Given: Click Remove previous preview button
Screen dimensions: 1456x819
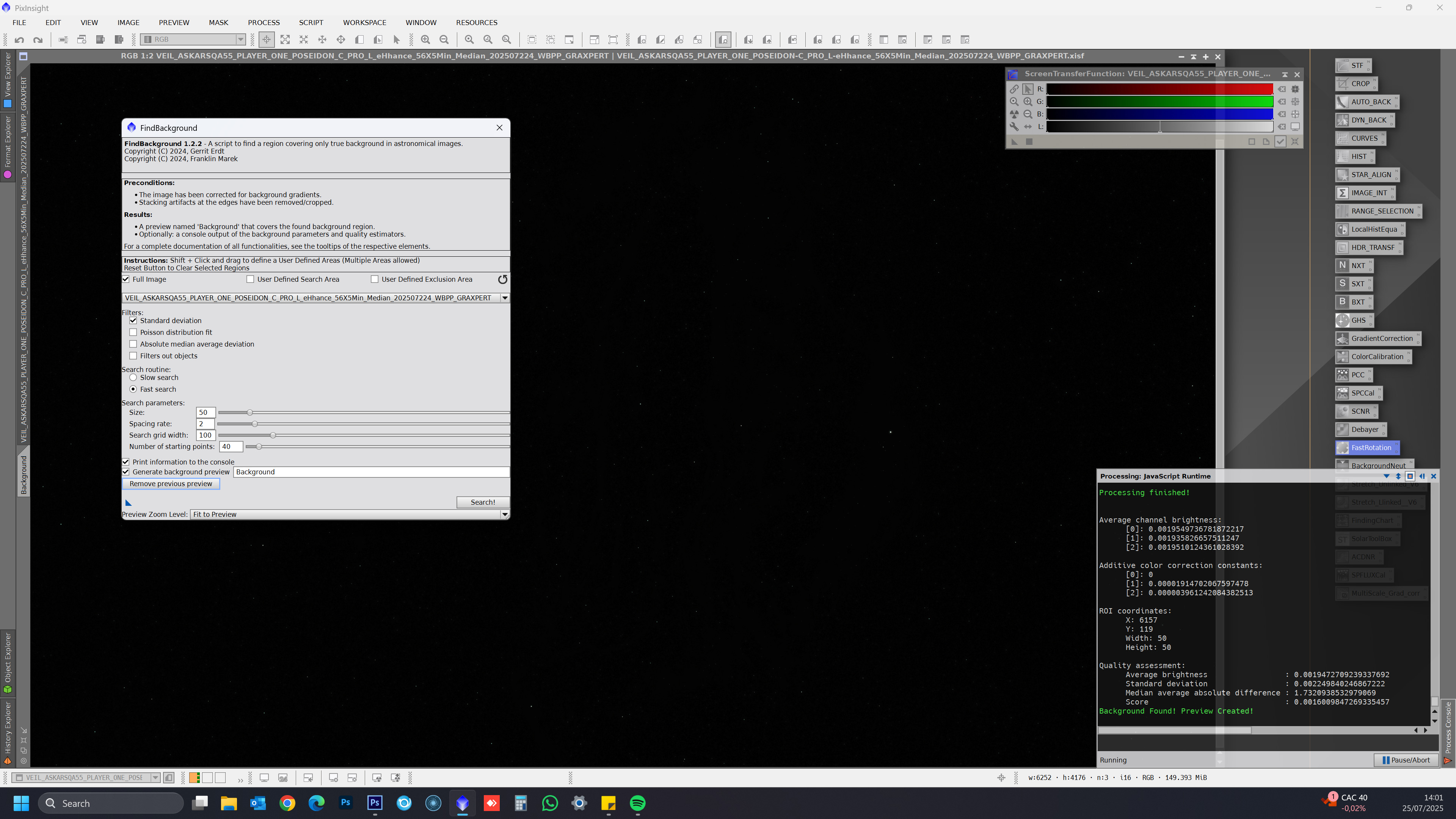Looking at the screenshot, I should [x=171, y=484].
